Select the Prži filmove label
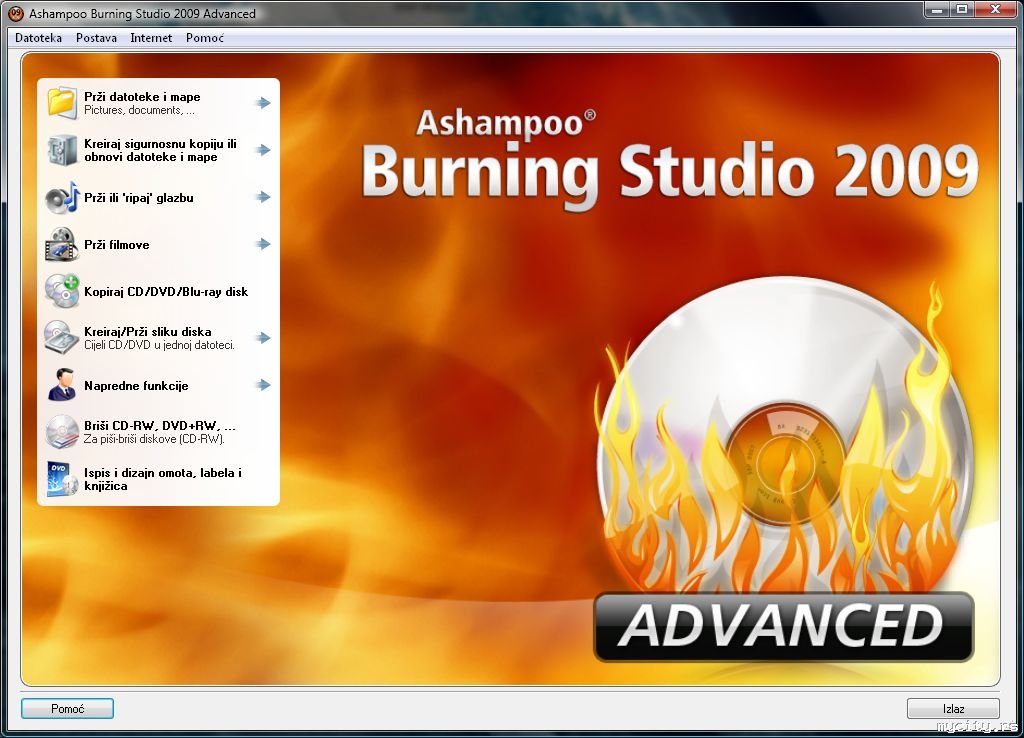Image resolution: width=1024 pixels, height=738 pixels. click(x=116, y=245)
